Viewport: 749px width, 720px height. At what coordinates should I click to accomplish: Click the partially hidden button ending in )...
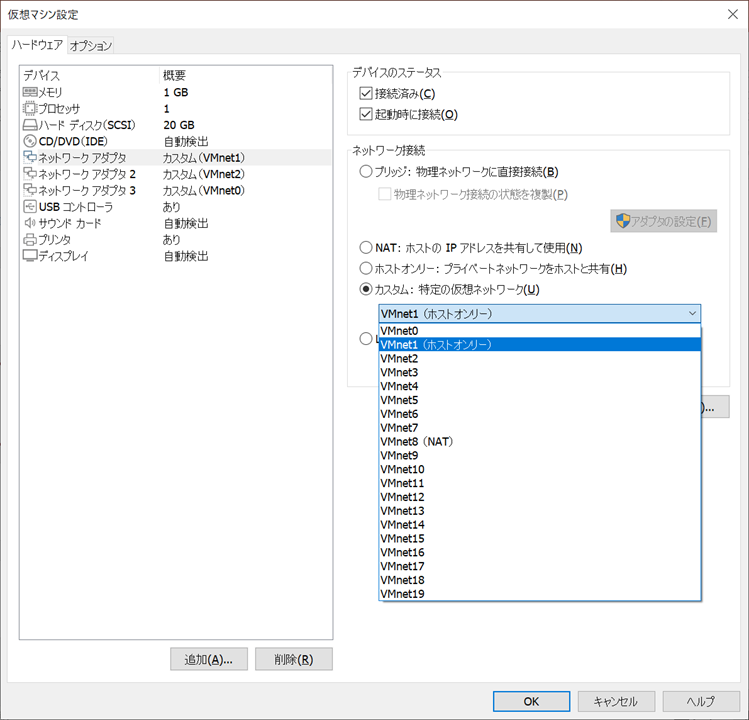coord(715,407)
